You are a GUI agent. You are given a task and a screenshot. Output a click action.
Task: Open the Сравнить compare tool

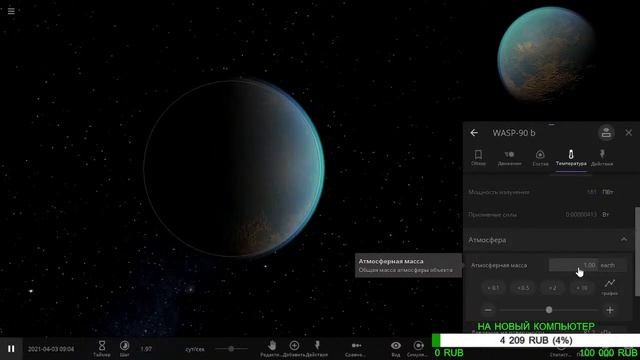(356, 349)
